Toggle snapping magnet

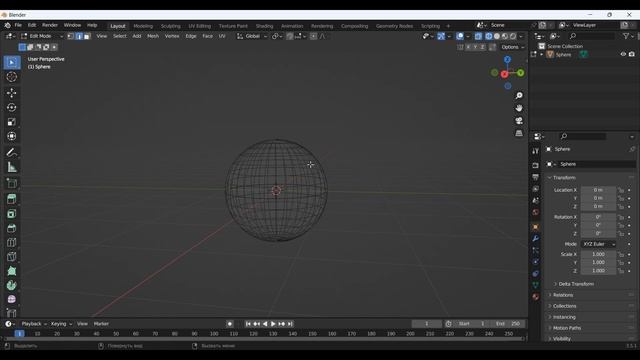pyautogui.click(x=290, y=36)
